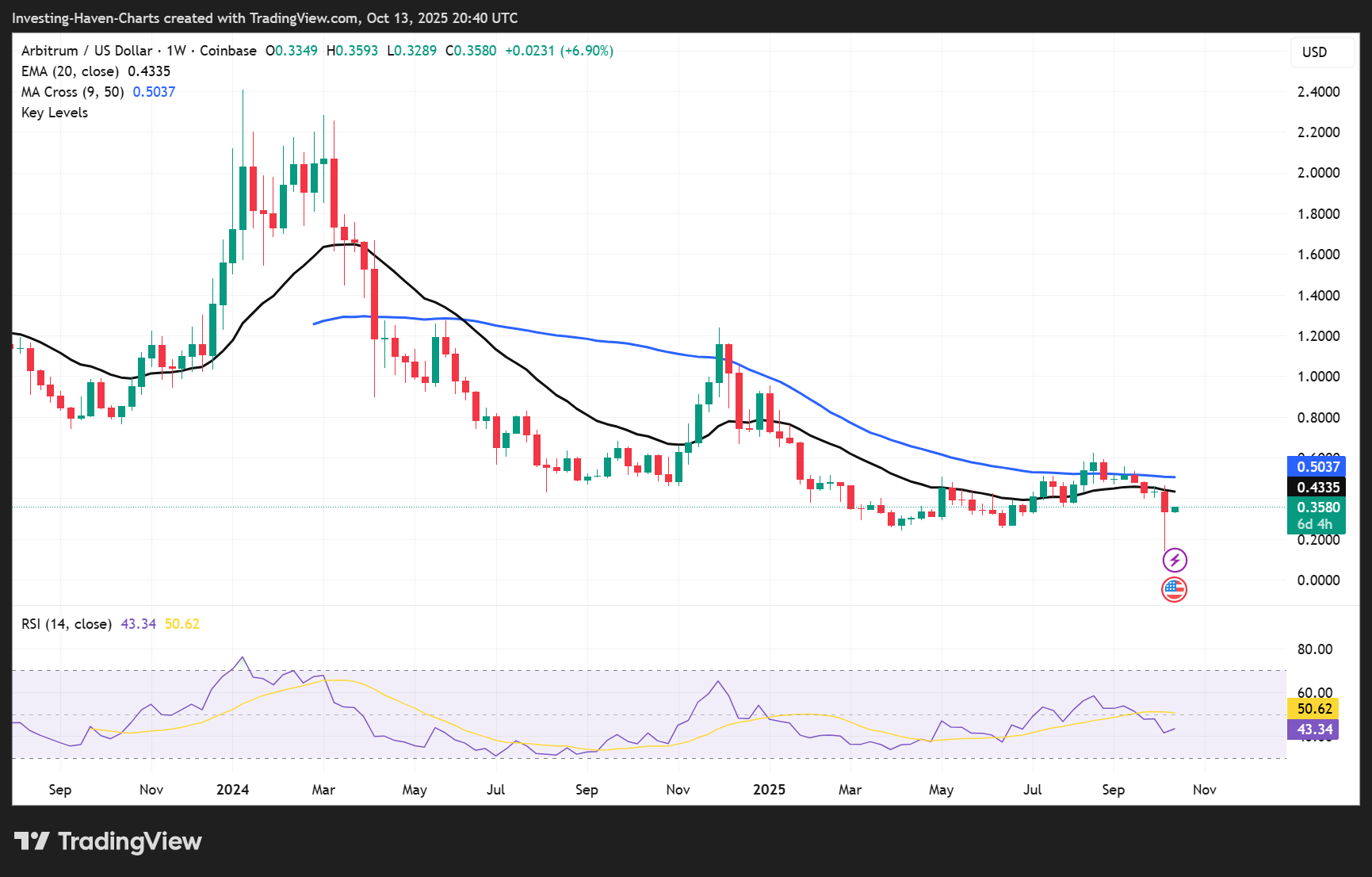Click the EMA (20, close) indicator legend
This screenshot has height=877, width=1372.
click(95, 71)
